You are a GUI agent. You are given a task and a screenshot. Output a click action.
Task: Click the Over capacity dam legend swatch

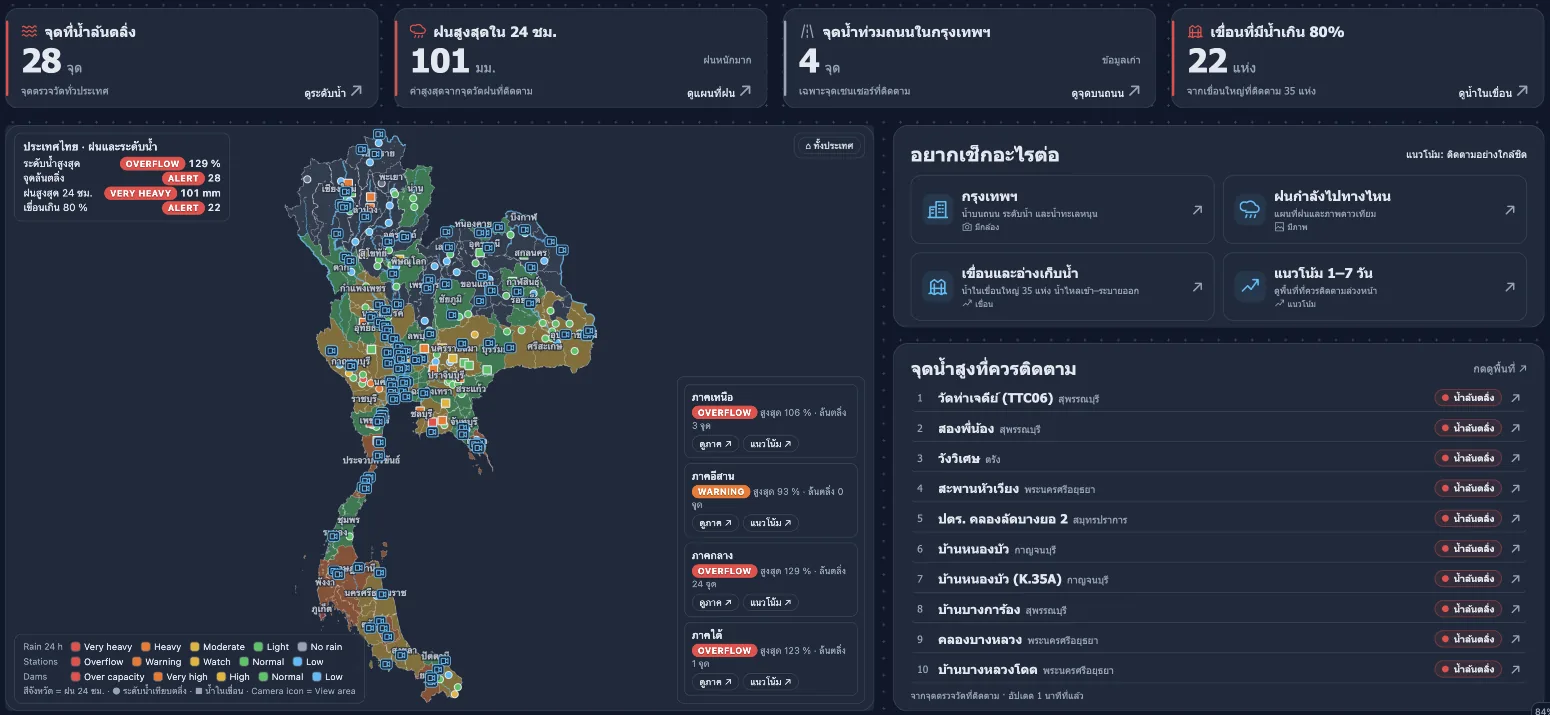coord(75,677)
